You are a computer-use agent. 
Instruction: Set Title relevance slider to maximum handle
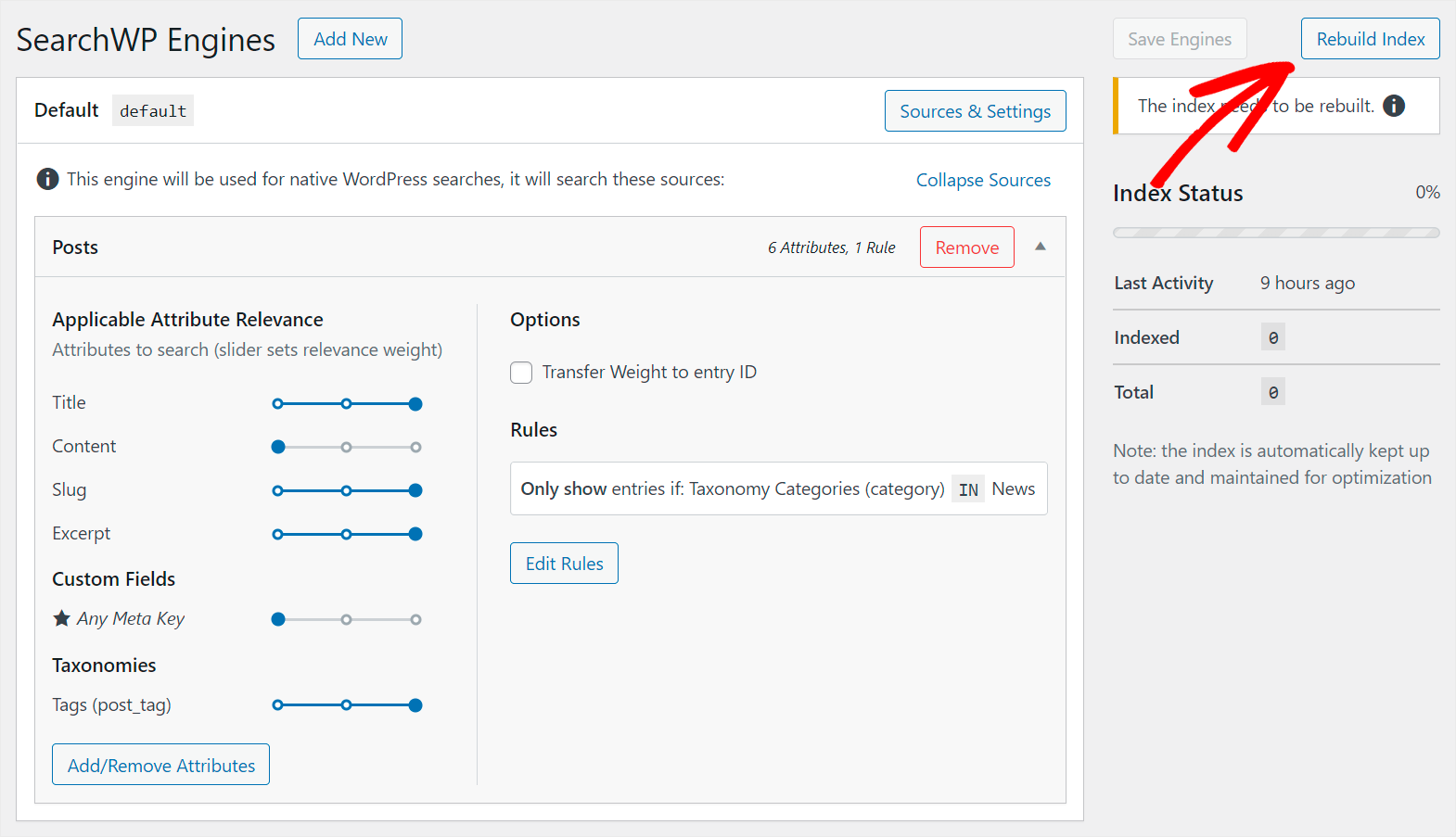[x=415, y=404]
